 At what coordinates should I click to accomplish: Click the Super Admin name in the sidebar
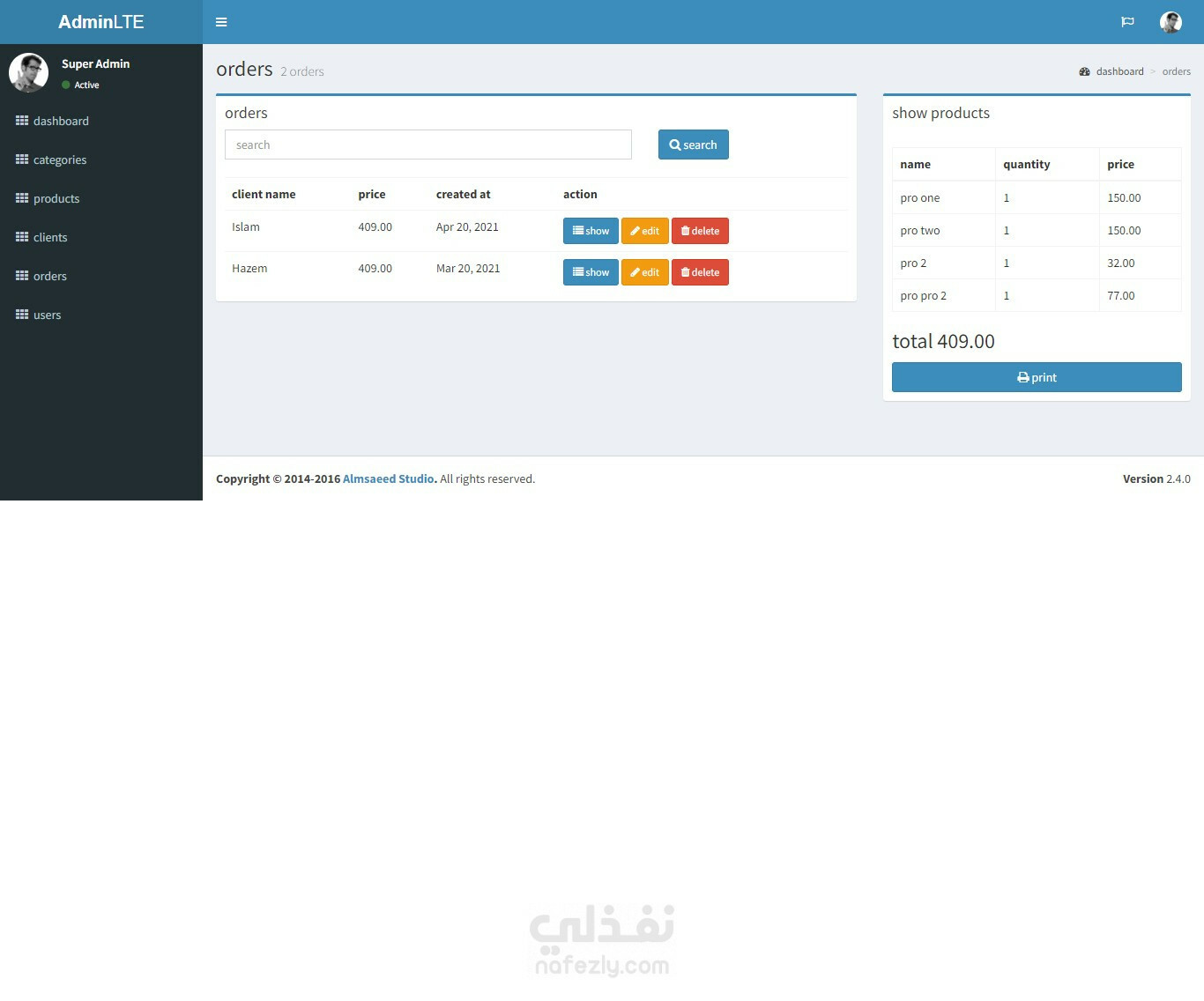95,63
